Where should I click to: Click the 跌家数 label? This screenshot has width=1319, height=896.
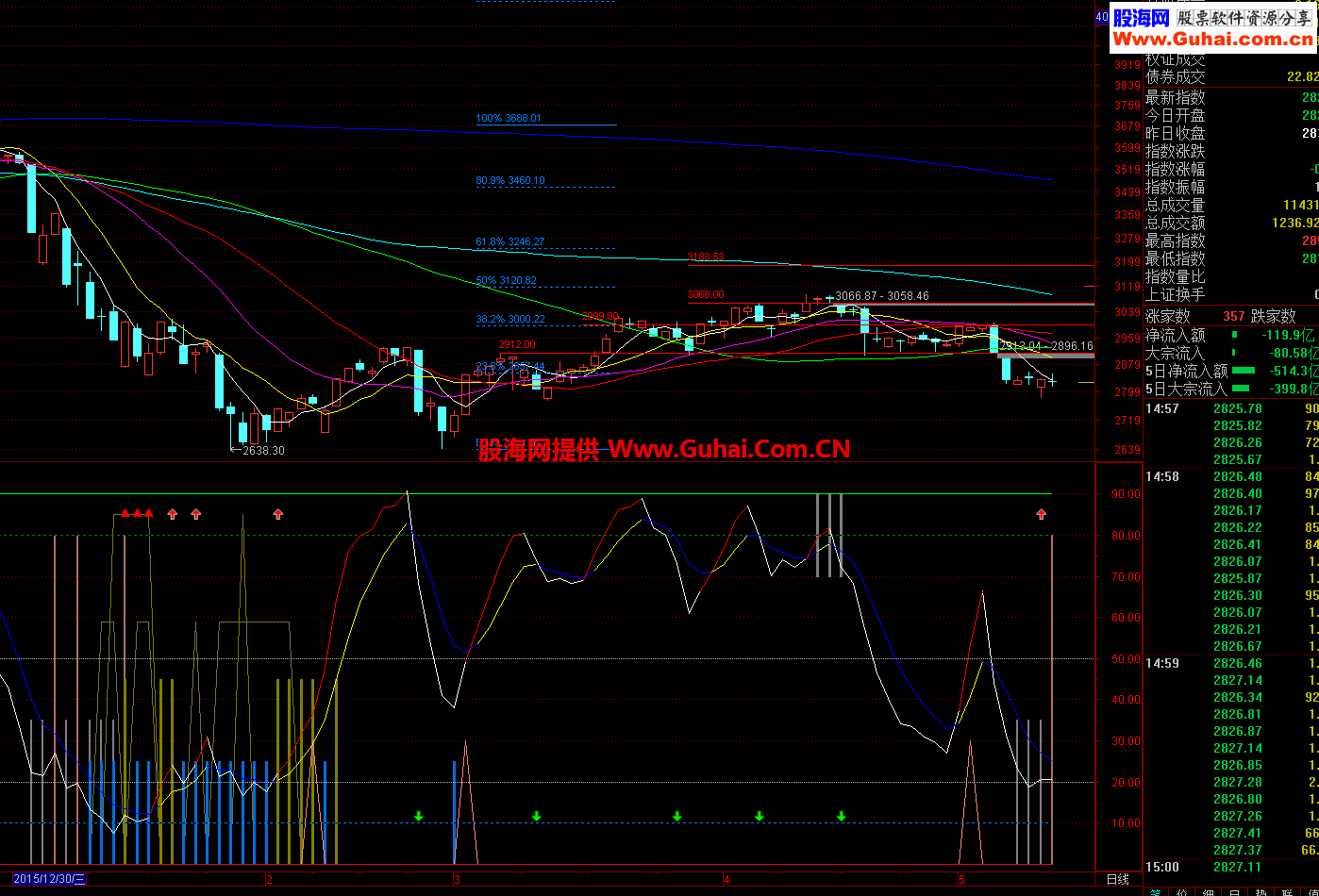[x=1274, y=316]
